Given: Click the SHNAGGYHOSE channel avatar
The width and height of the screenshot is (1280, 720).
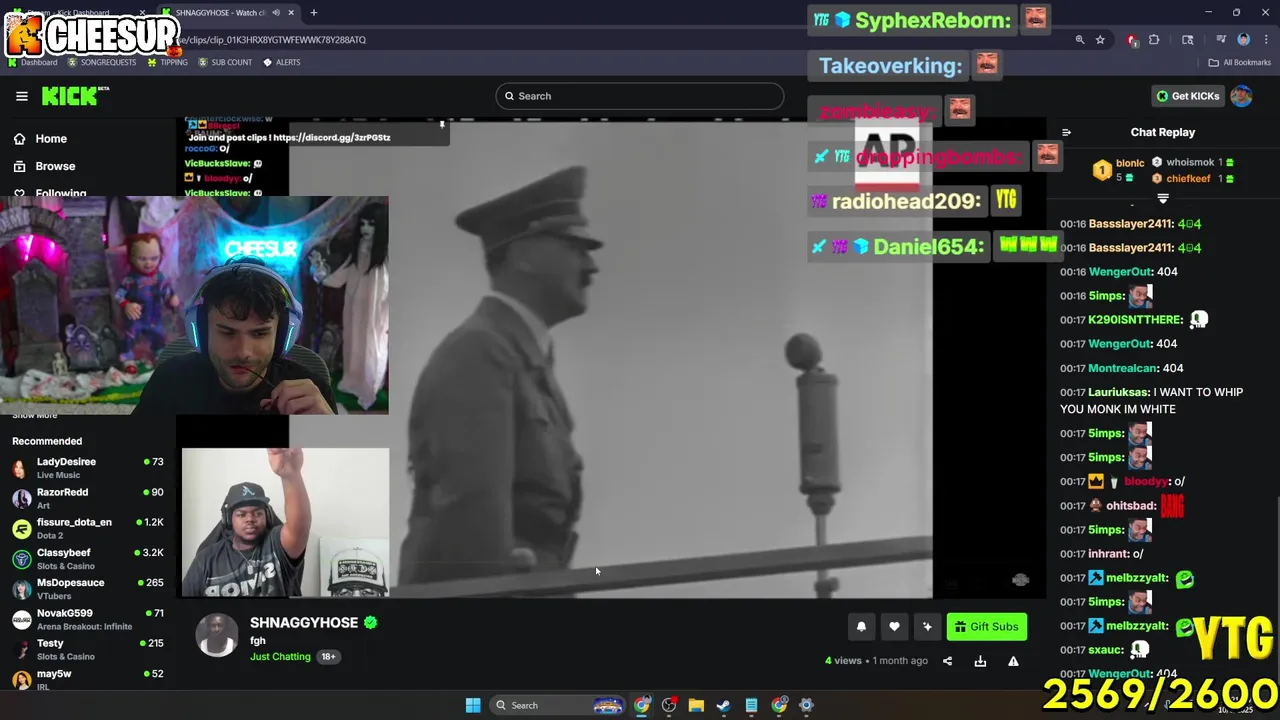Looking at the screenshot, I should point(217,635).
